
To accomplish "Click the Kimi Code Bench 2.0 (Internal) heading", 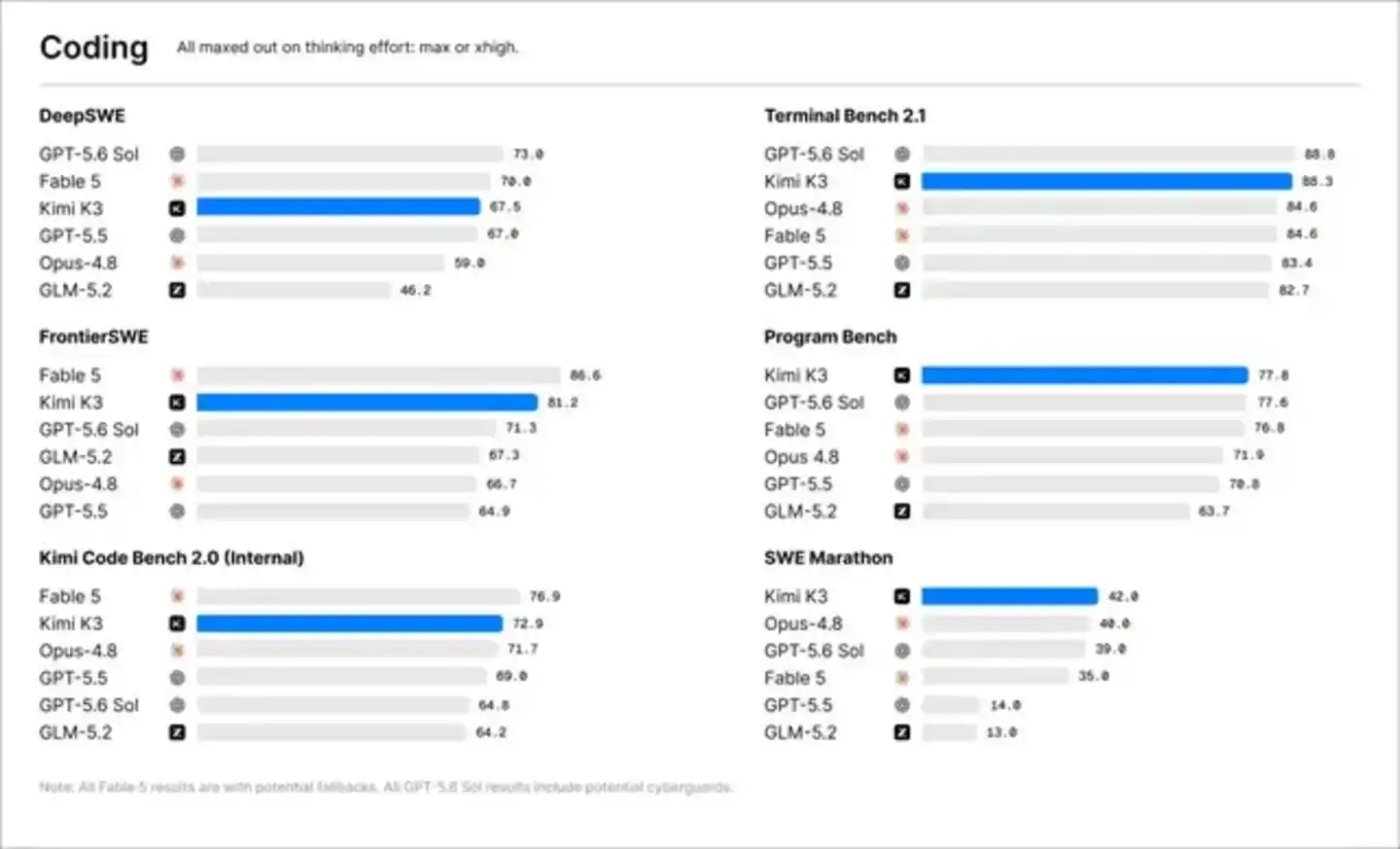I will click(x=171, y=558).
